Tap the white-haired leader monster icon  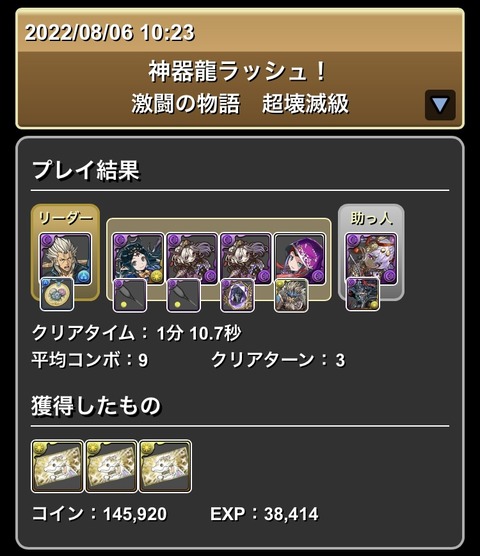65,259
